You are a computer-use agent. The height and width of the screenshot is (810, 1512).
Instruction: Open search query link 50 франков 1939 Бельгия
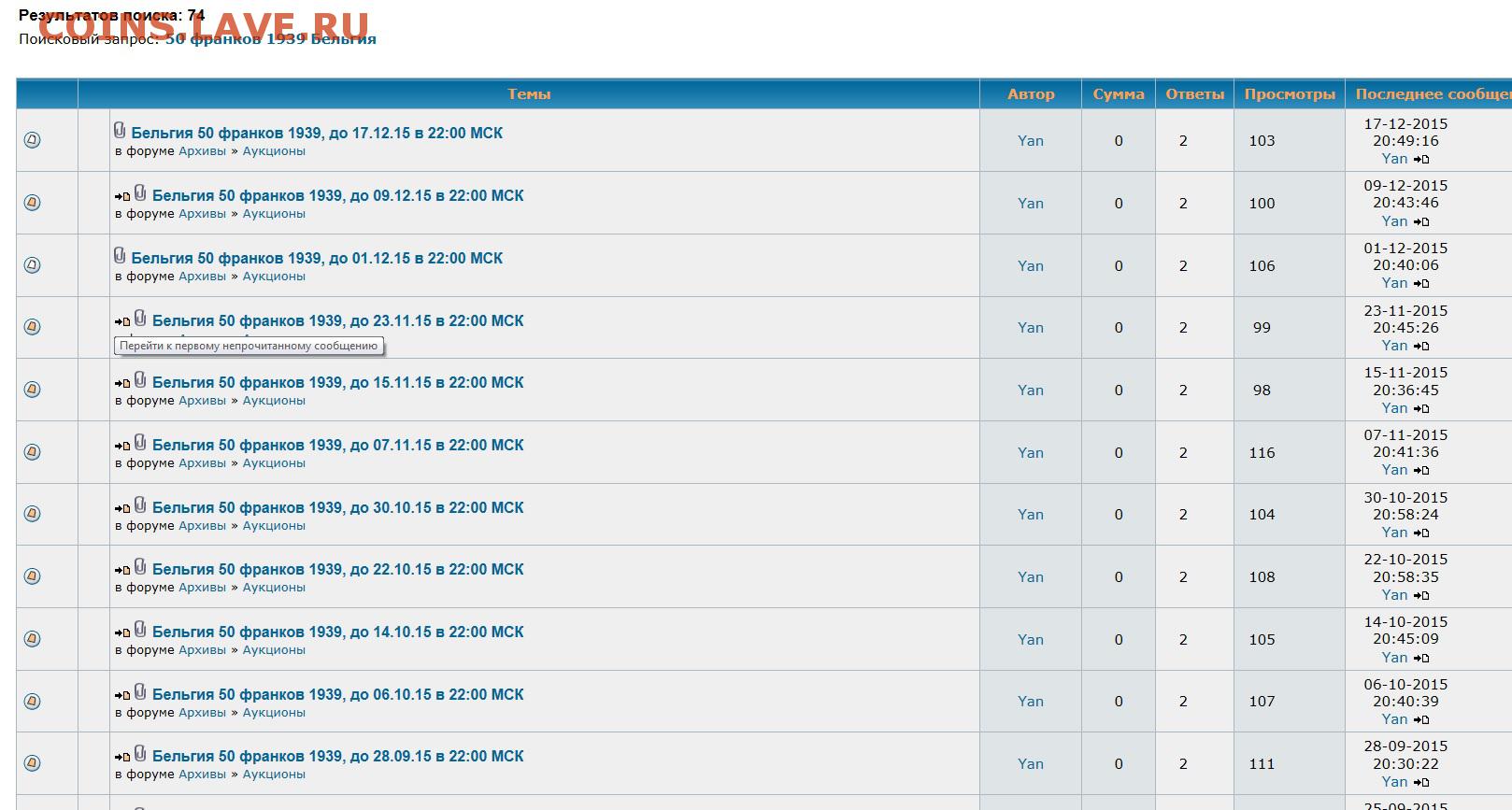[x=271, y=39]
